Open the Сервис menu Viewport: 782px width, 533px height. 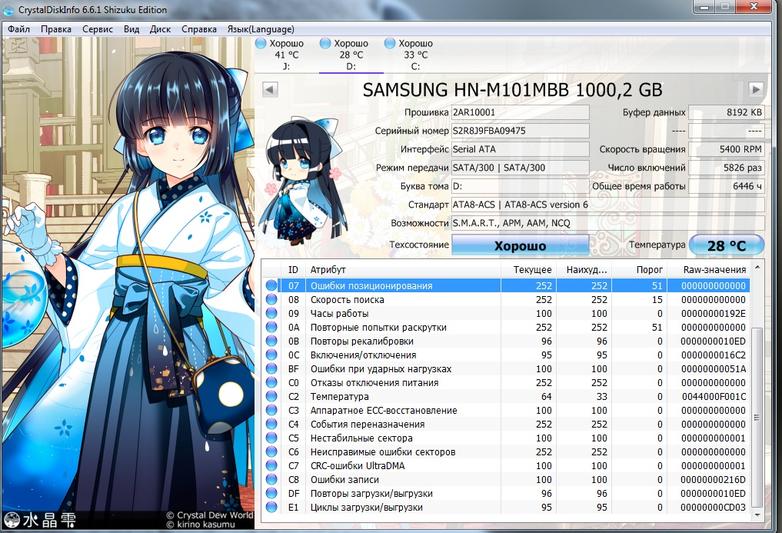pyautogui.click(x=97, y=29)
